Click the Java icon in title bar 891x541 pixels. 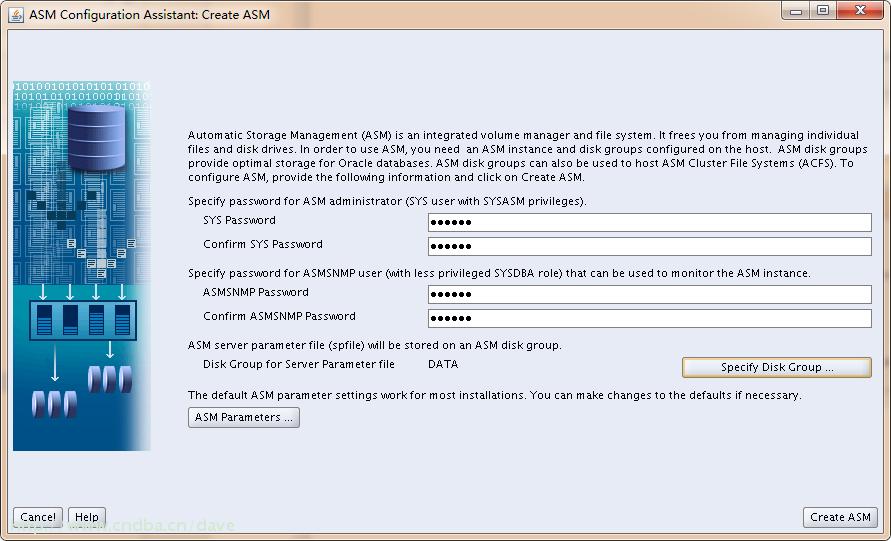tap(16, 14)
